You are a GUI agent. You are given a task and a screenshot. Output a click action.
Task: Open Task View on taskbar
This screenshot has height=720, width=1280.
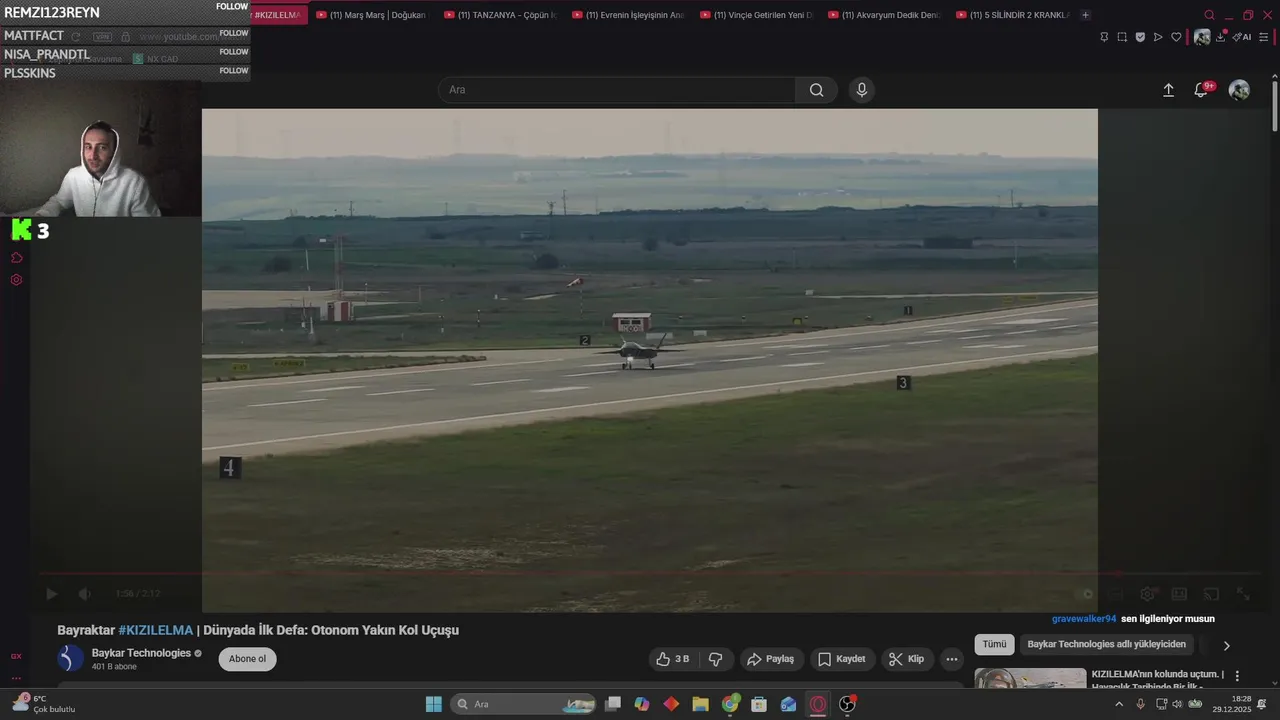tap(614, 704)
